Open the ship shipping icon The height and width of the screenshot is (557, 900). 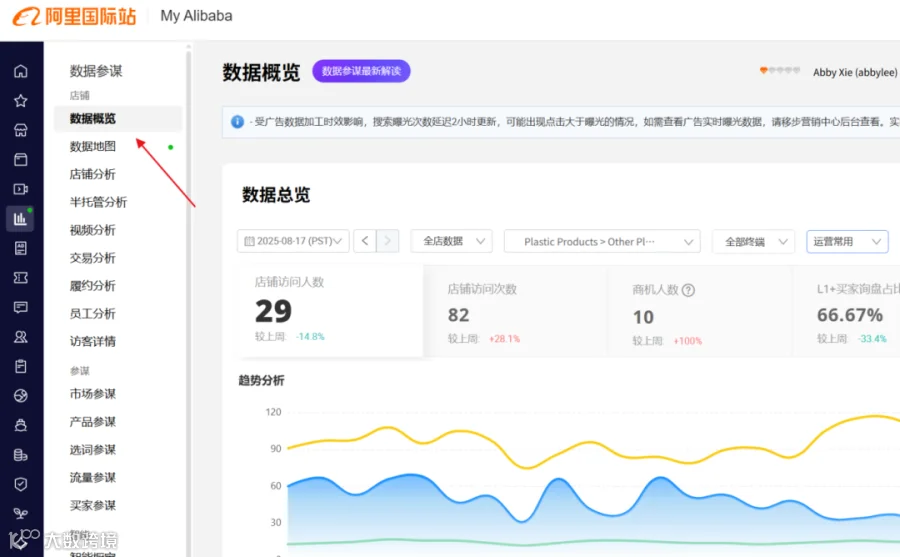pyautogui.click(x=21, y=426)
